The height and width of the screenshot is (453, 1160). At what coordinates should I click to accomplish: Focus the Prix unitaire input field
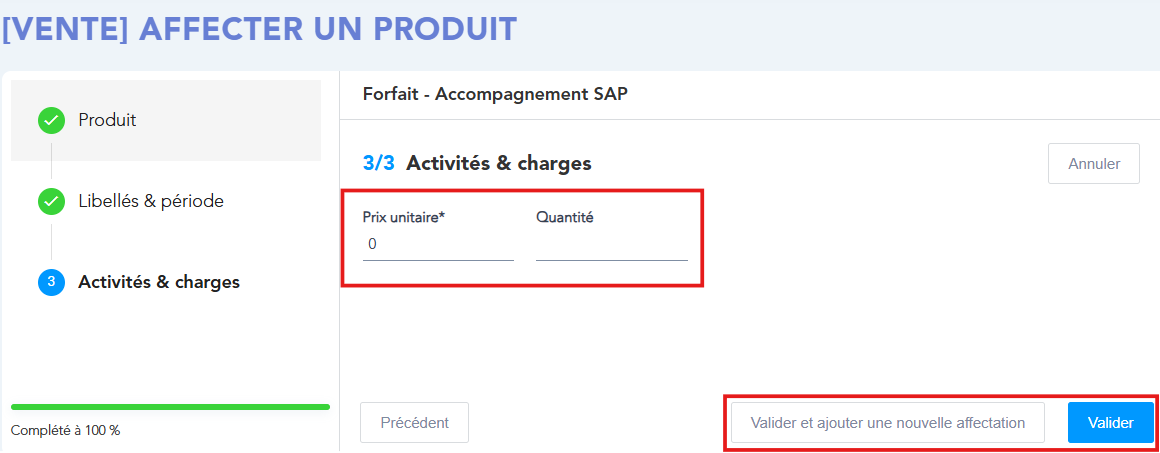click(x=438, y=245)
